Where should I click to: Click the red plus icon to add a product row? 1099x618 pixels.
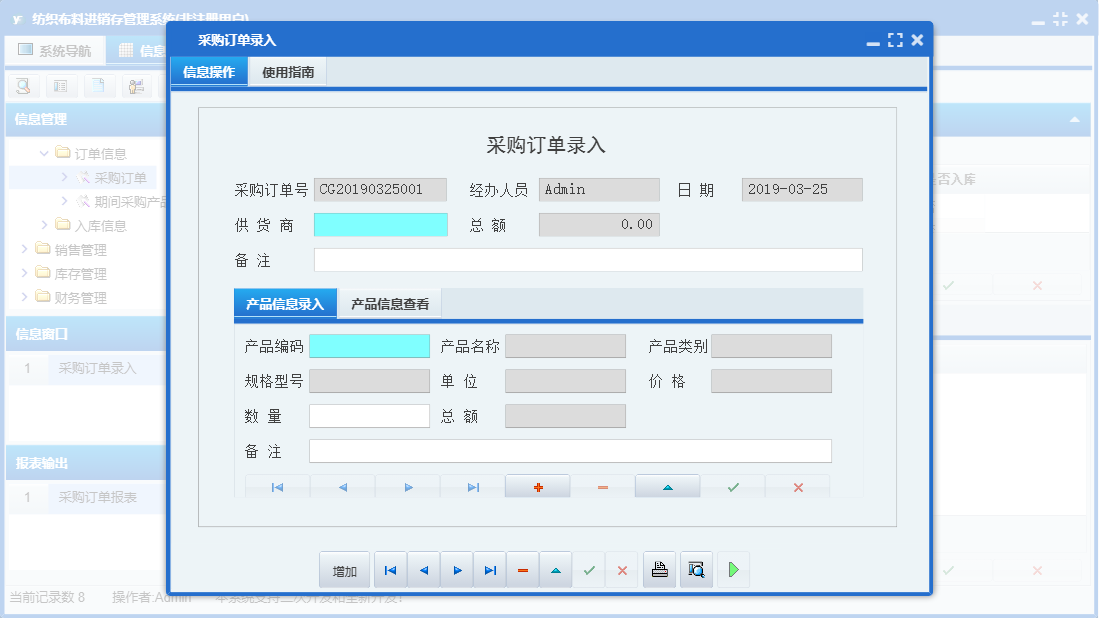[x=537, y=487]
